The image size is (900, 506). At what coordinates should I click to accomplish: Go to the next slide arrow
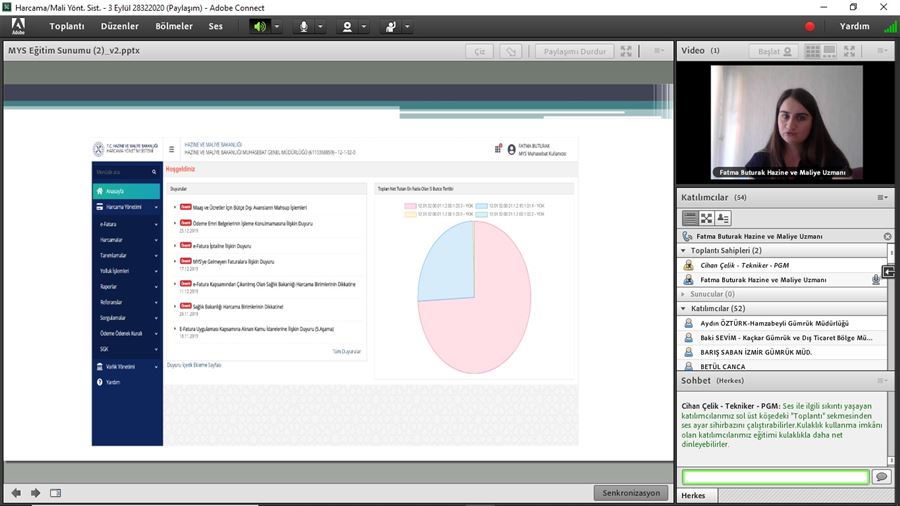35,492
